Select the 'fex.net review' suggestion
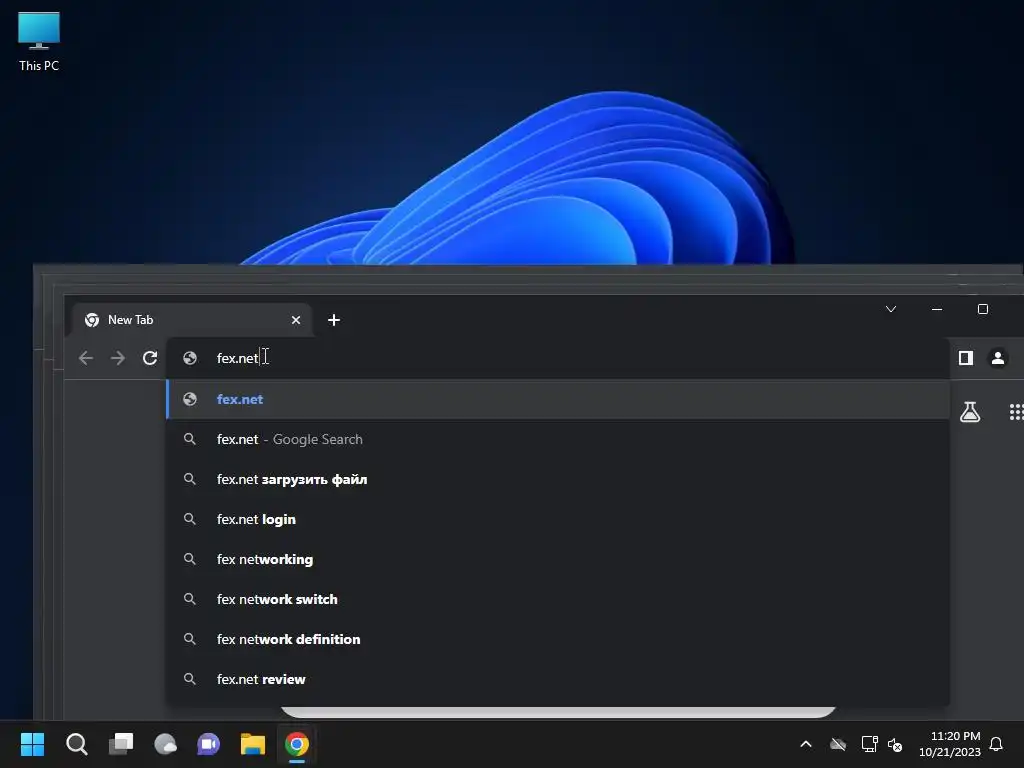This screenshot has width=1024, height=768. (x=558, y=679)
